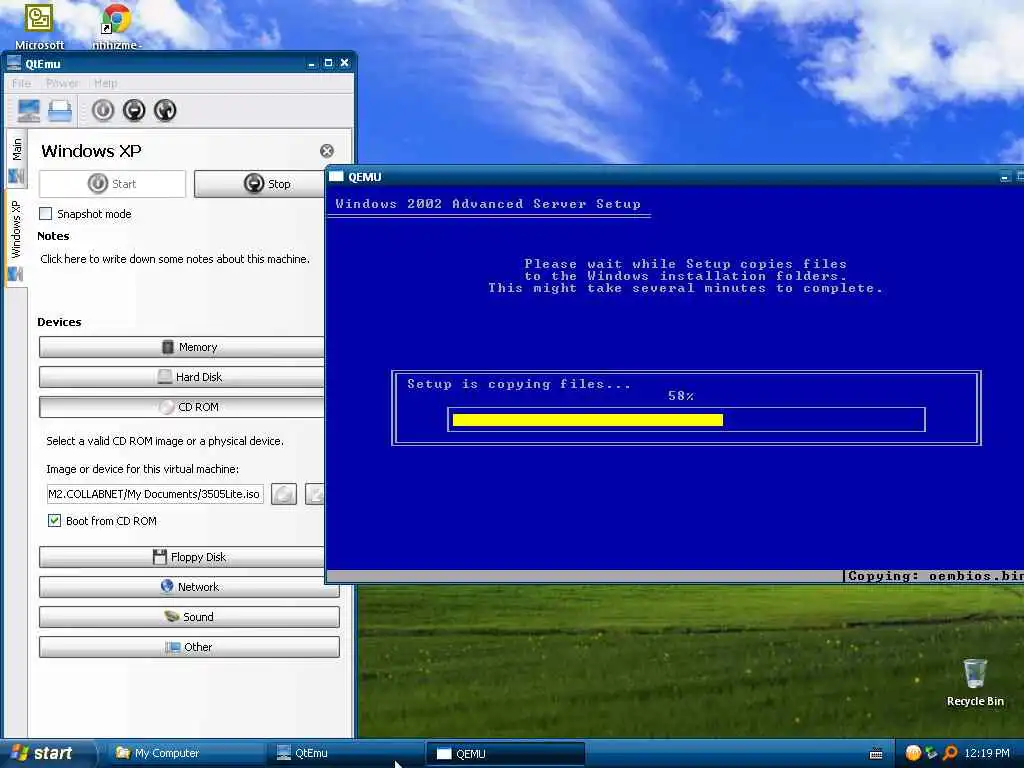The image size is (1024, 768).
Task: Collapse the CD ROM device section
Action: click(x=182, y=407)
